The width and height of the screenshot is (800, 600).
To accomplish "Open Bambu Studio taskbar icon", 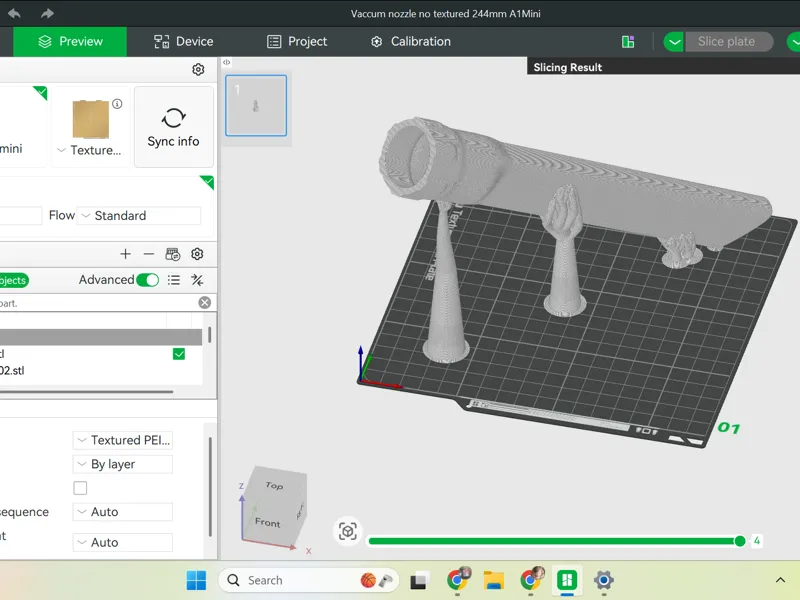I will coord(567,580).
